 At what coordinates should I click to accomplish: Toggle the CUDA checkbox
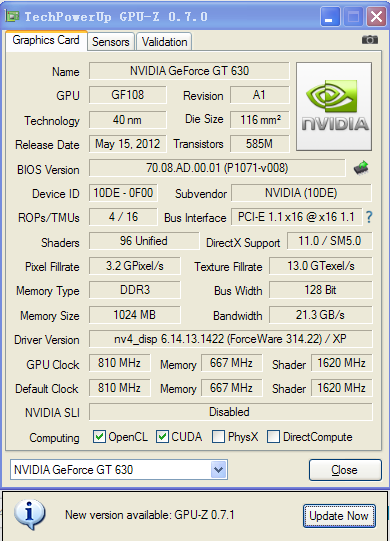(162, 437)
